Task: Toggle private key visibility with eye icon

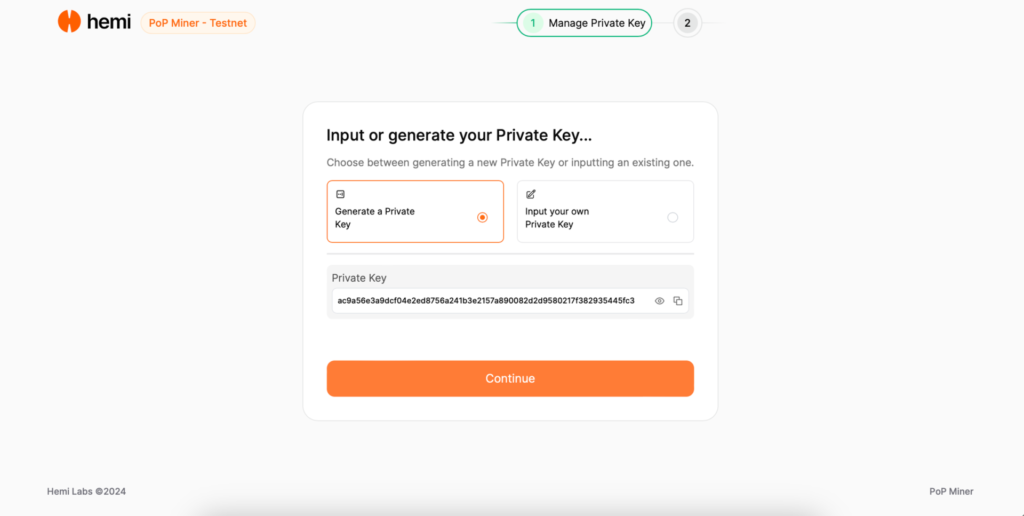Action: tap(660, 301)
